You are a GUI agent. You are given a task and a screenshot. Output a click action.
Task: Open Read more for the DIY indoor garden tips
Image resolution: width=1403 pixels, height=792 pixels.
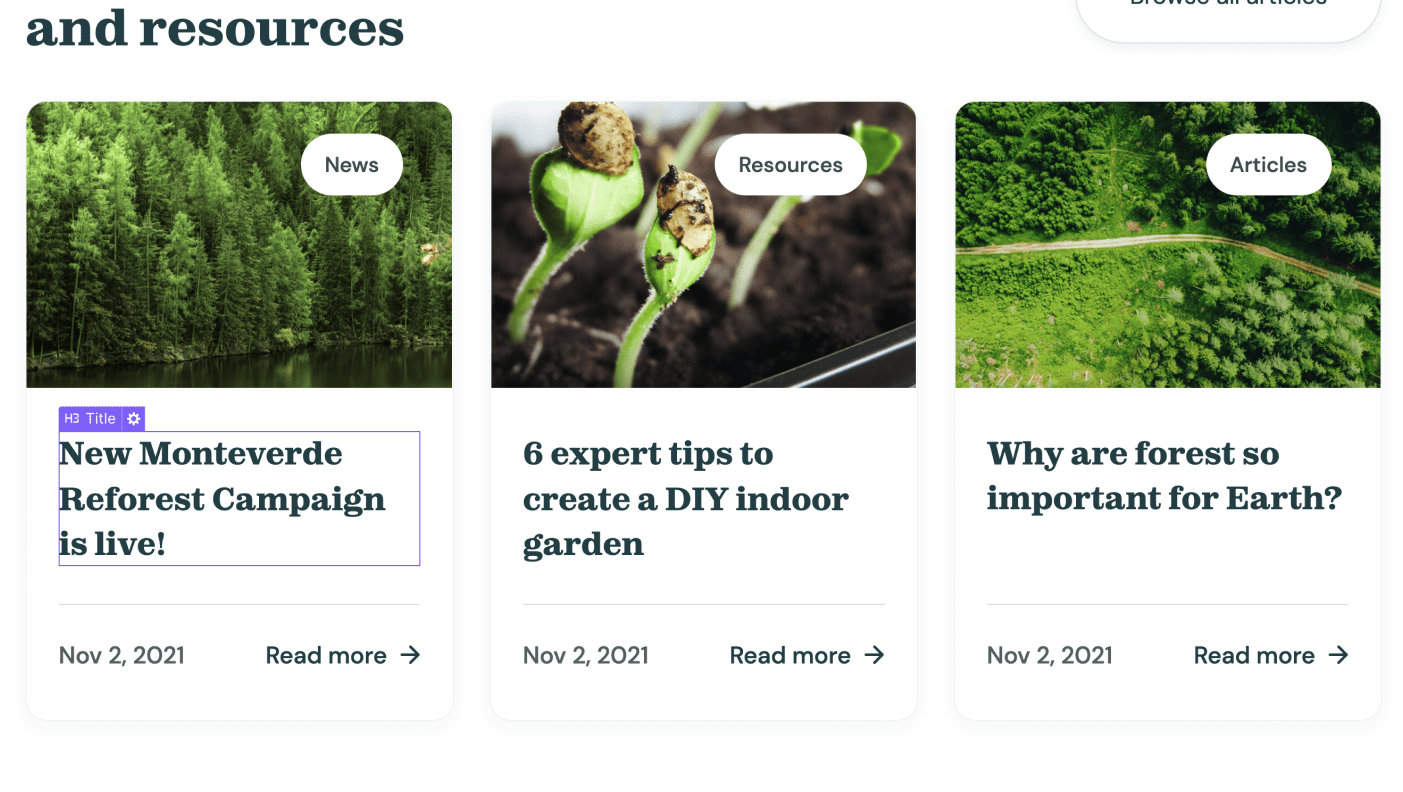coord(790,655)
